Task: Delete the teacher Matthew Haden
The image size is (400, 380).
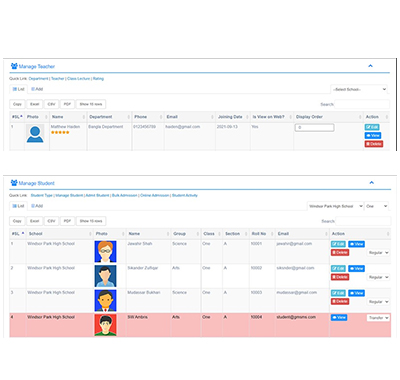Action: (374, 144)
